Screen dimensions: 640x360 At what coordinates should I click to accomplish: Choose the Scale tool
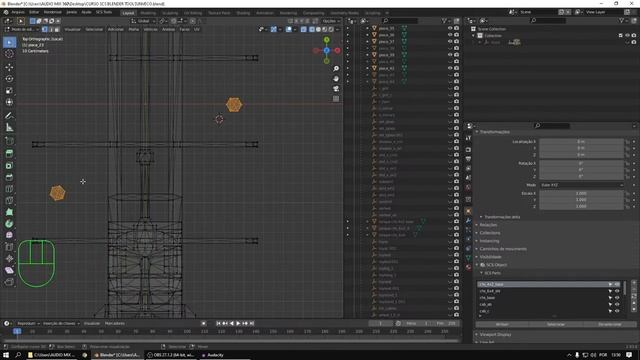(9, 90)
